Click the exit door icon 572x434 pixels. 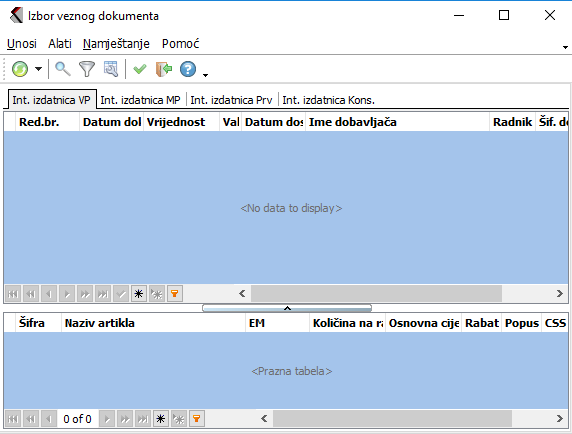pos(164,69)
